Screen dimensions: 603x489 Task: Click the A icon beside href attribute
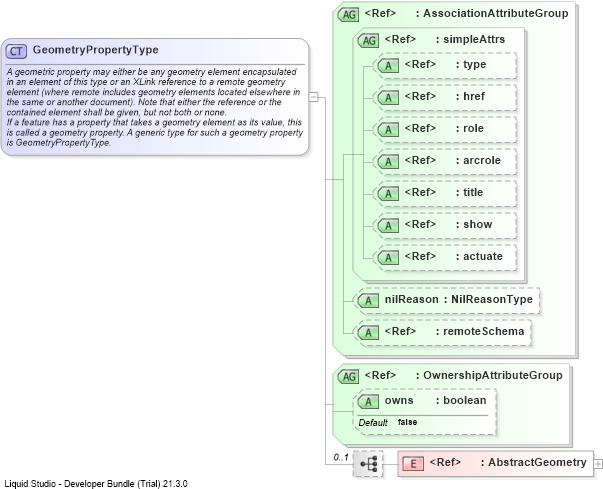tap(388, 98)
